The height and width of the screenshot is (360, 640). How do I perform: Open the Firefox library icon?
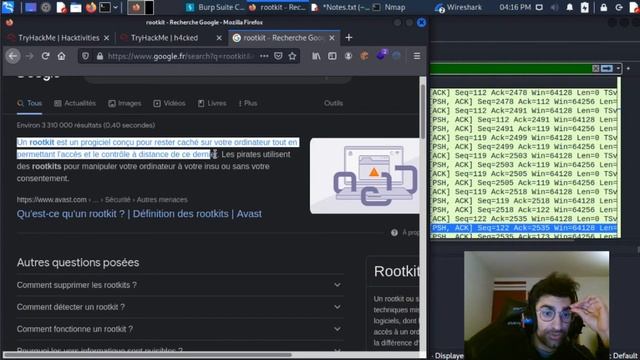point(316,56)
